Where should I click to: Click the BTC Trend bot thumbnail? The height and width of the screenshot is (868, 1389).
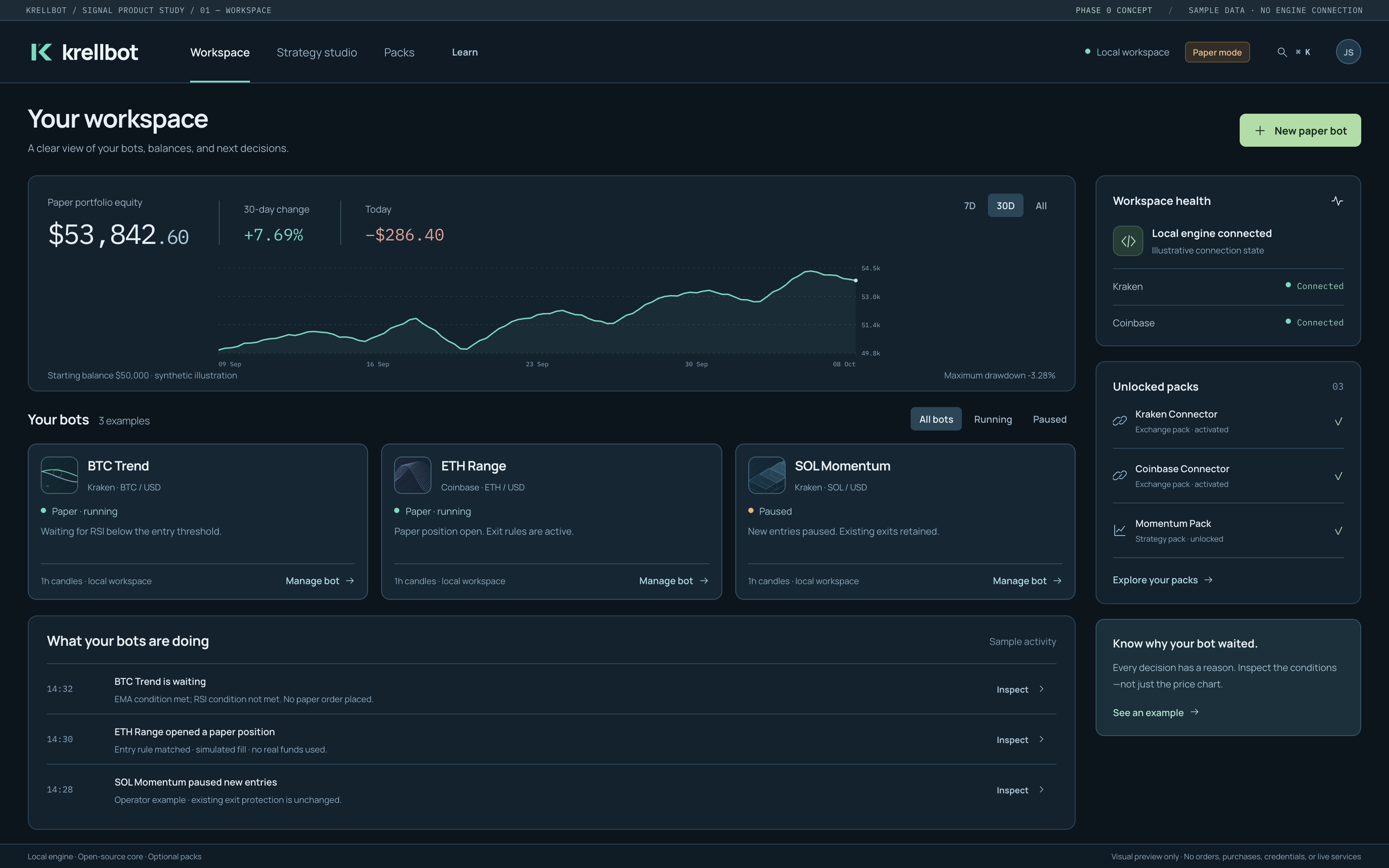[x=59, y=475]
